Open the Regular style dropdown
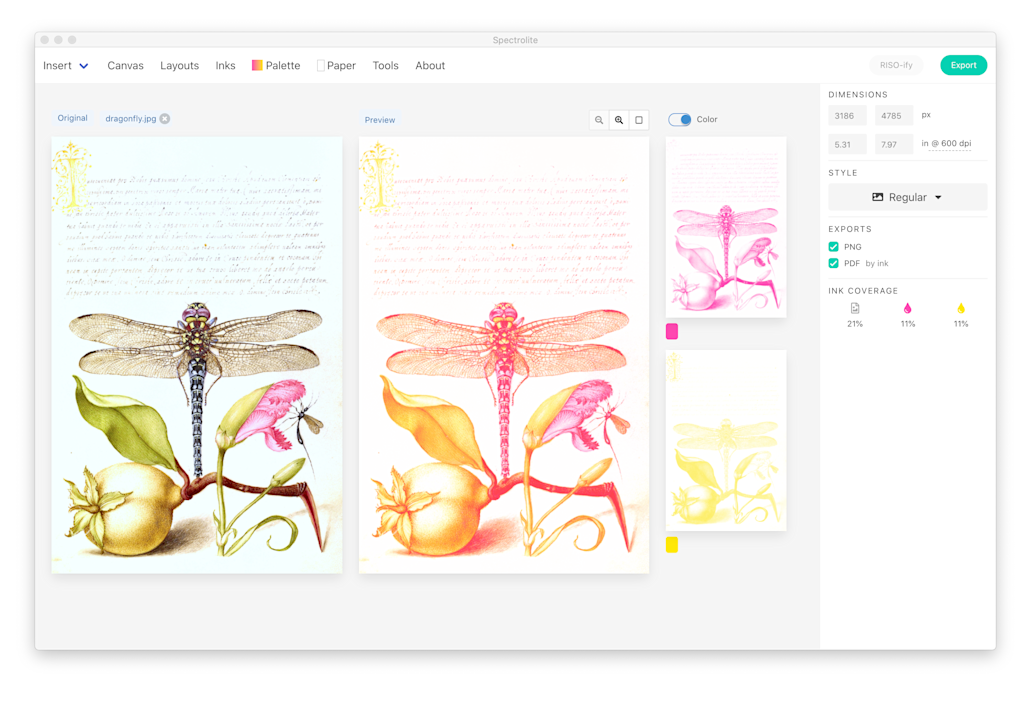This screenshot has height=706, width=1024. 908,197
